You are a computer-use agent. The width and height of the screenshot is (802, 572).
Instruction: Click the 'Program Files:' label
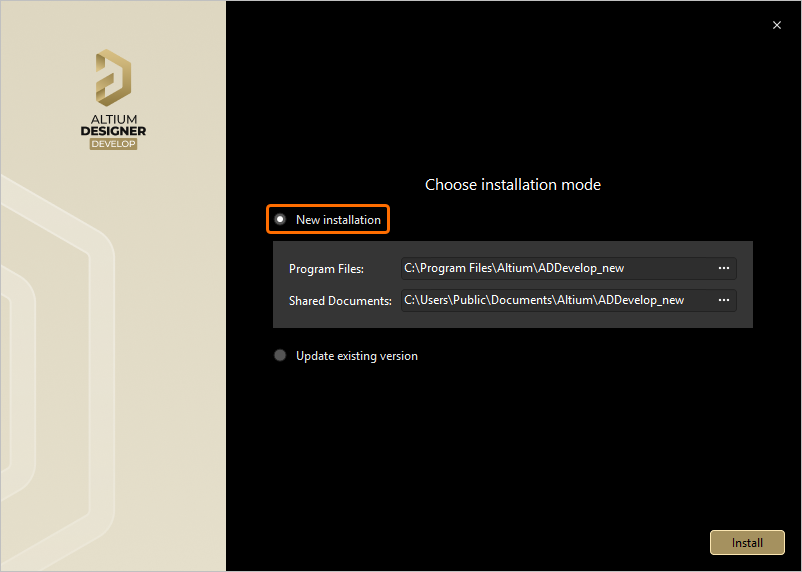326,269
